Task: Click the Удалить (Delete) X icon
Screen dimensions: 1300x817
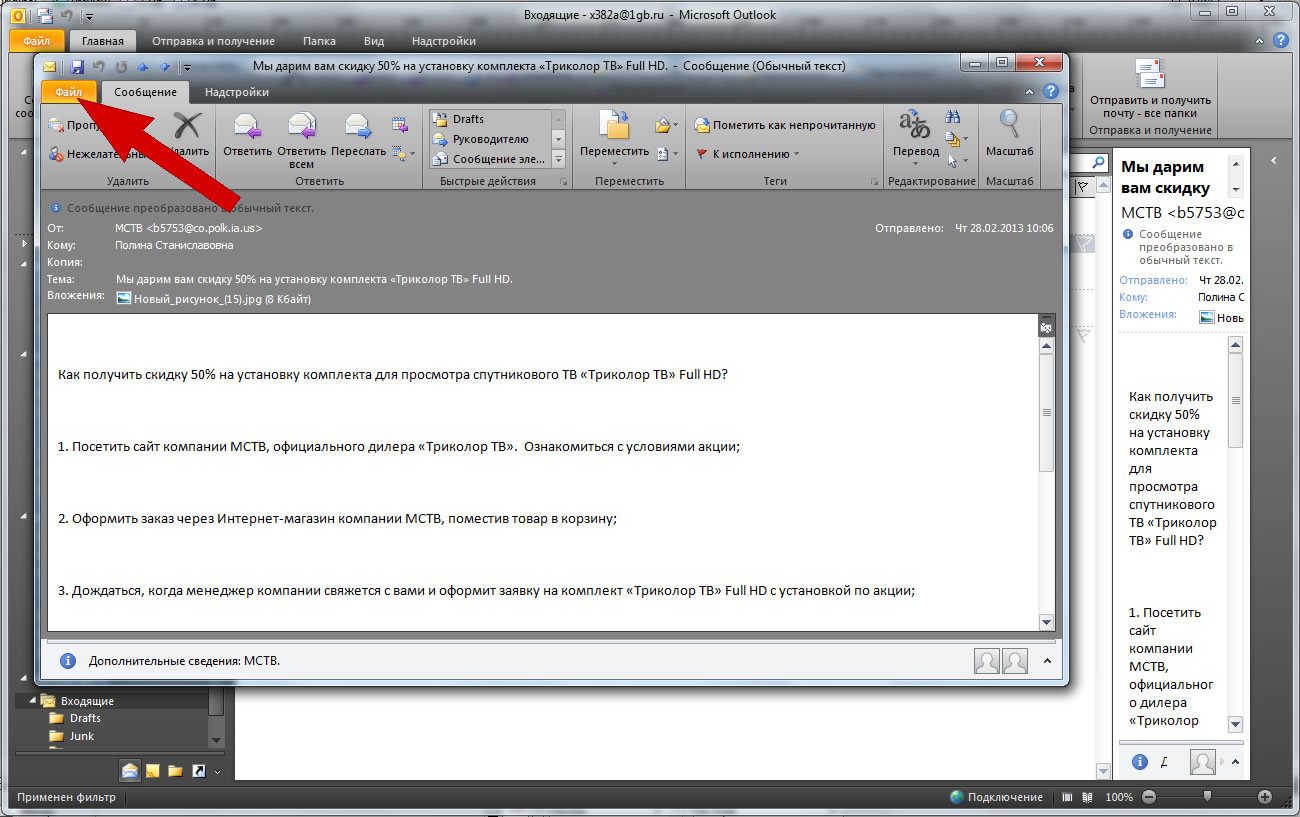Action: pos(187,127)
